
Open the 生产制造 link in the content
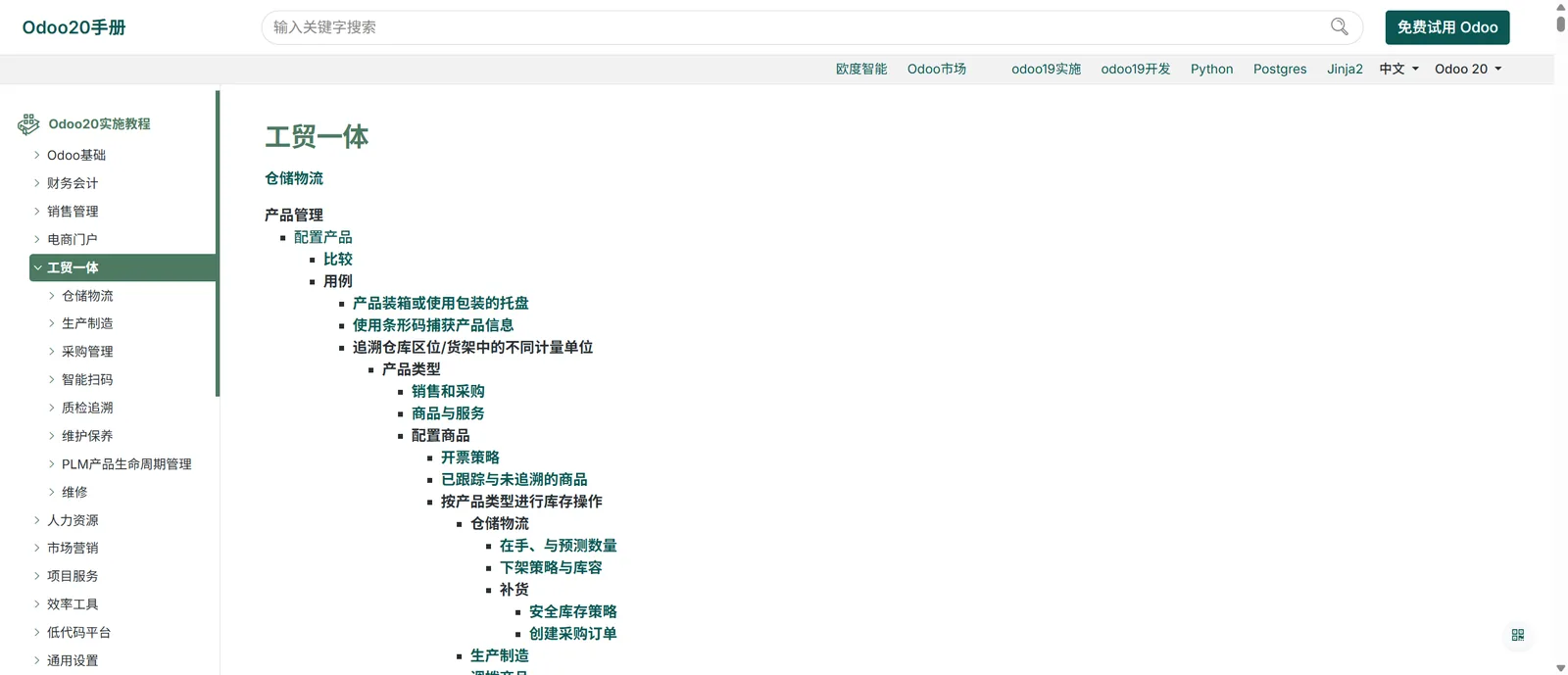500,655
